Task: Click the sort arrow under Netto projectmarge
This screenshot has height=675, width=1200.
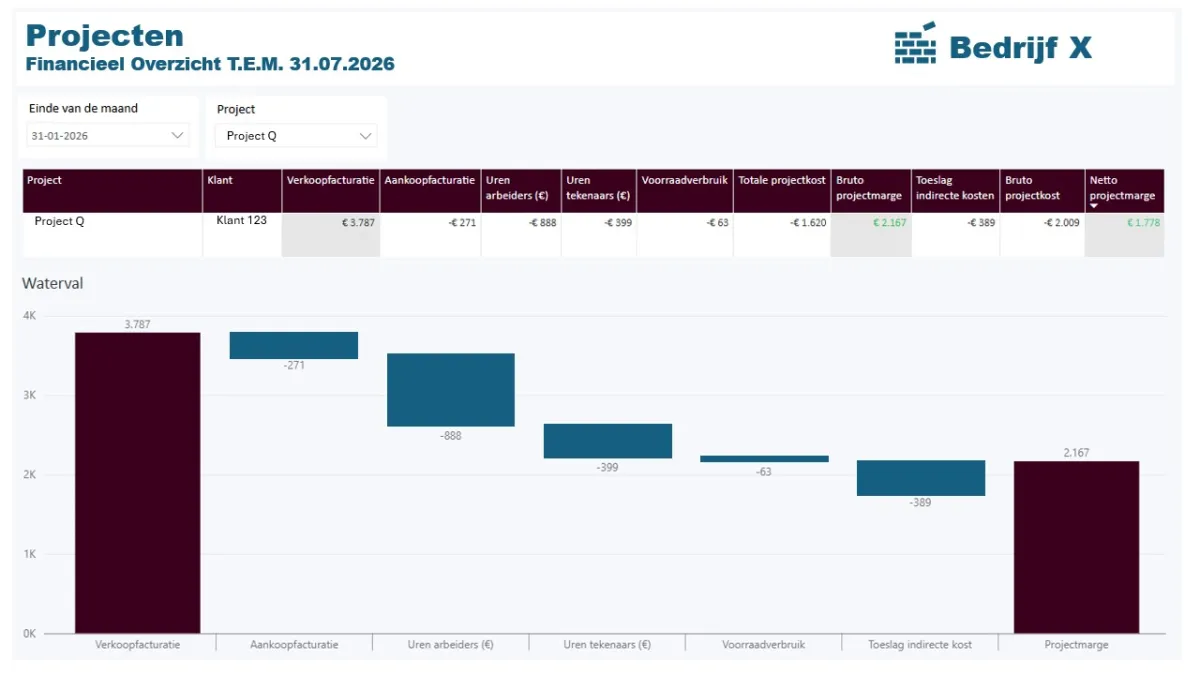Action: coord(1094,206)
